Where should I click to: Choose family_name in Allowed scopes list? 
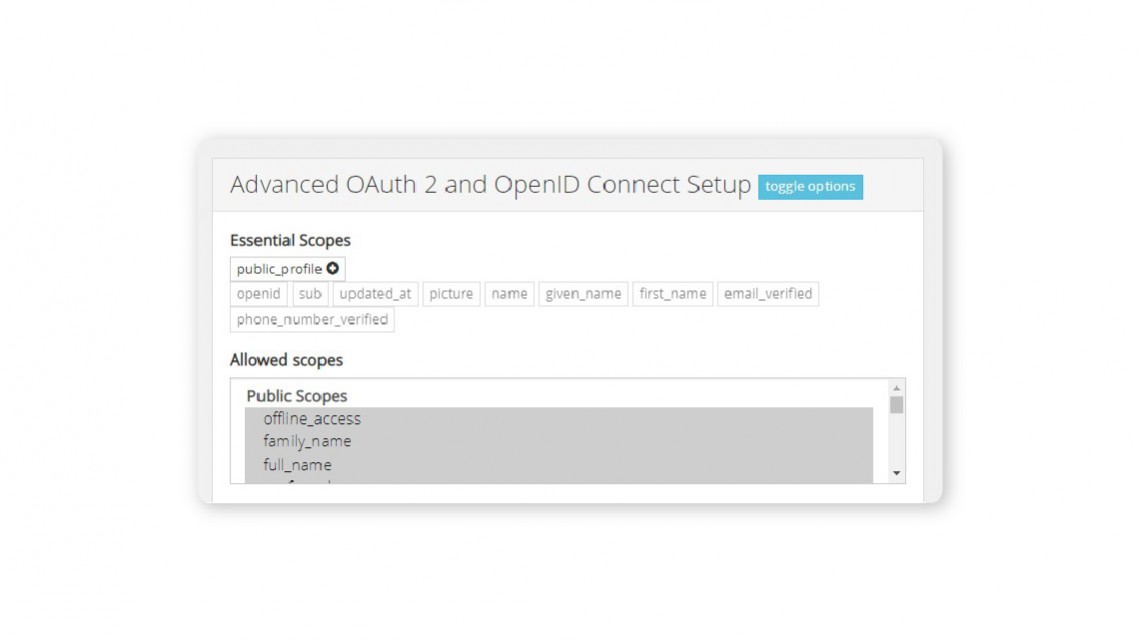pos(307,441)
